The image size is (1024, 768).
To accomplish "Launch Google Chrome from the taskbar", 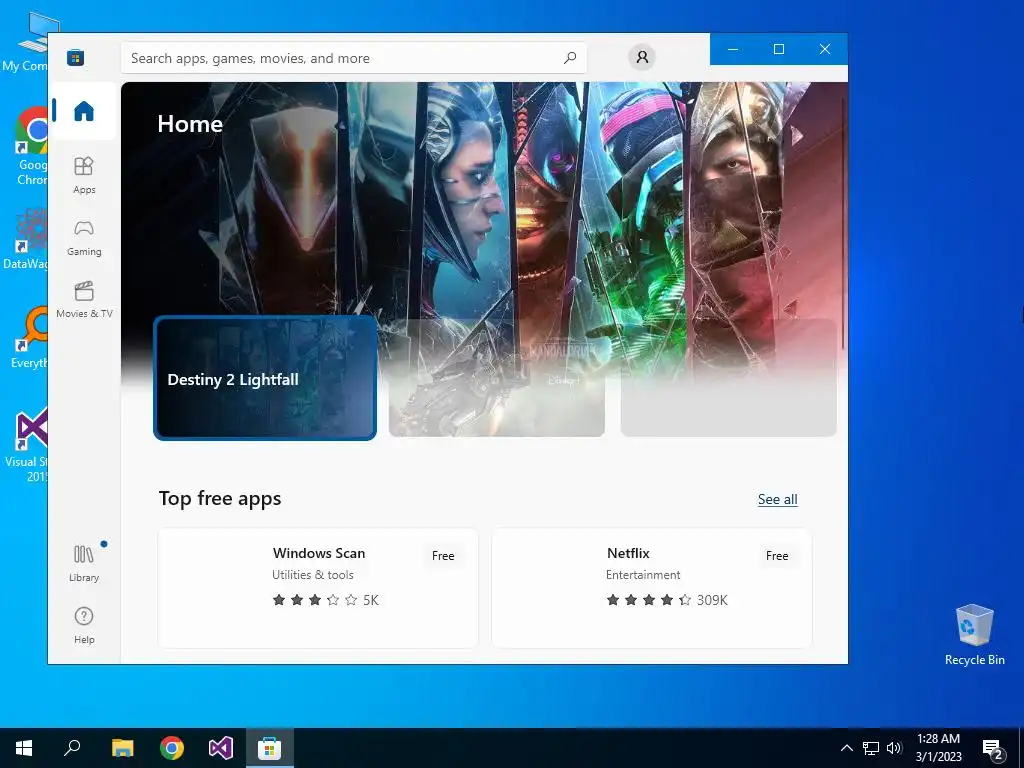I will [172, 748].
